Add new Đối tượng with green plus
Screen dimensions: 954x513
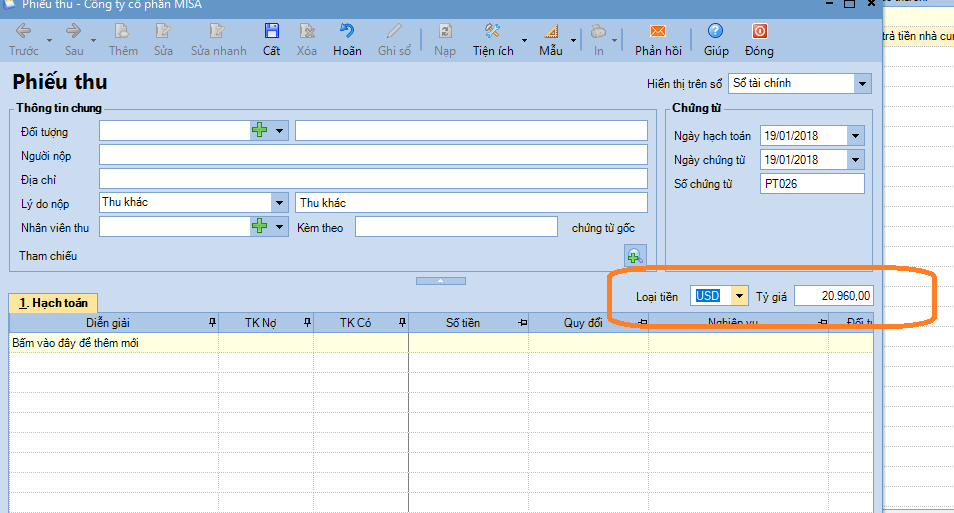point(260,130)
